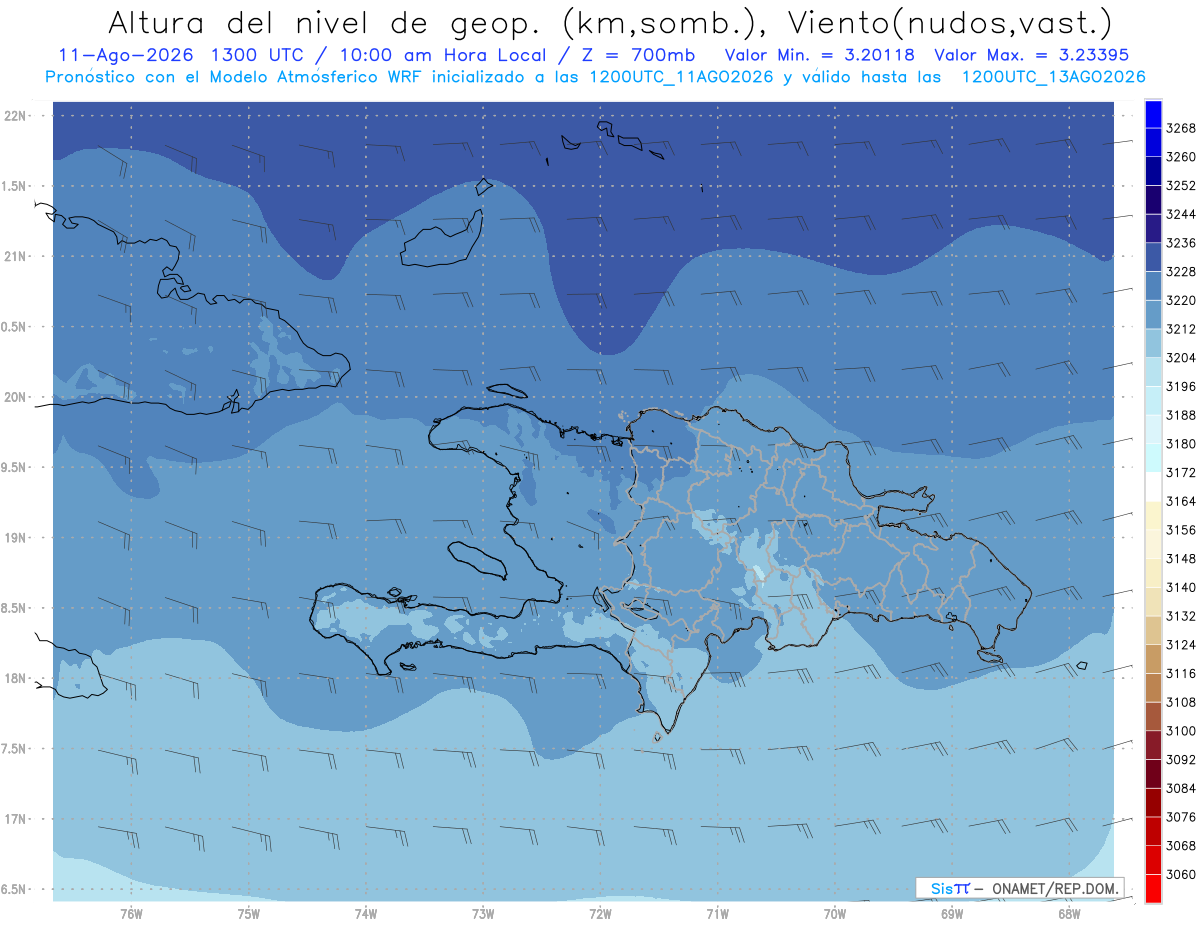
Task: Click the 75W longitude axis label
Action: click(x=249, y=914)
